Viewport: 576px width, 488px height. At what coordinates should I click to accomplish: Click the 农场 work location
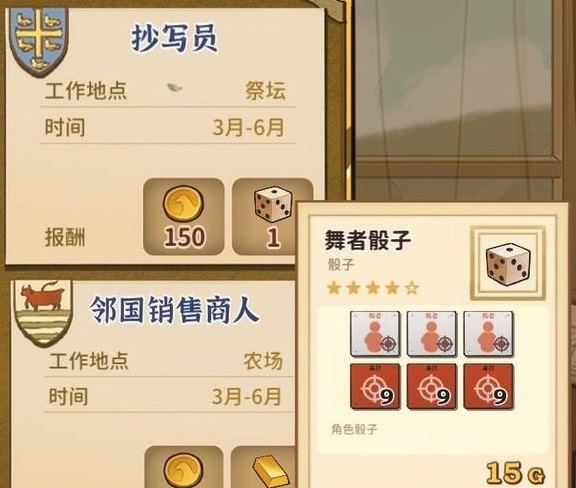point(263,360)
